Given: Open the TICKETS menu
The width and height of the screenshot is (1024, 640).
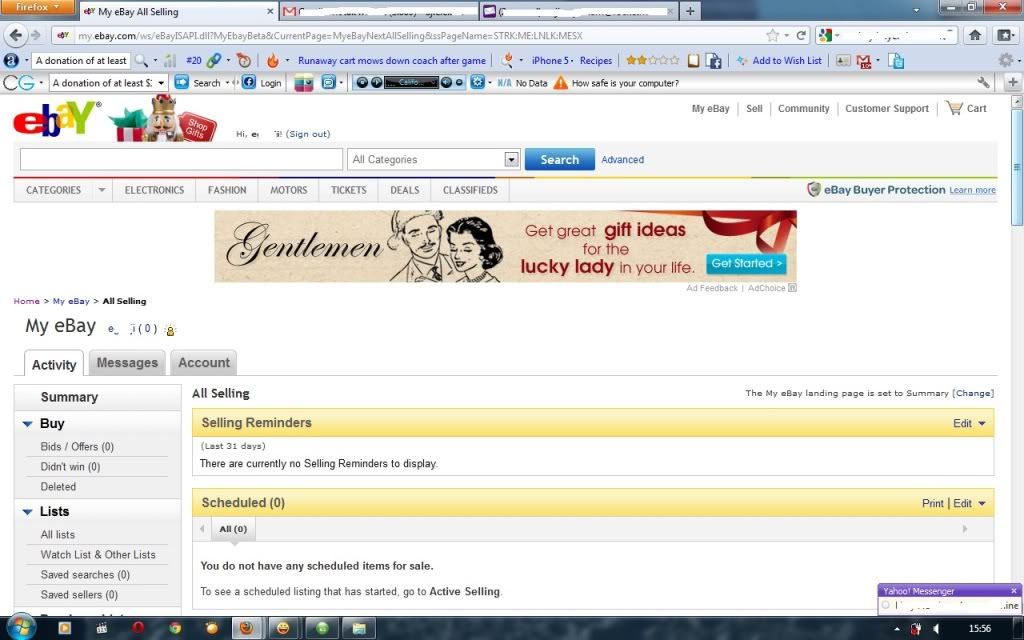Looking at the screenshot, I should (349, 190).
